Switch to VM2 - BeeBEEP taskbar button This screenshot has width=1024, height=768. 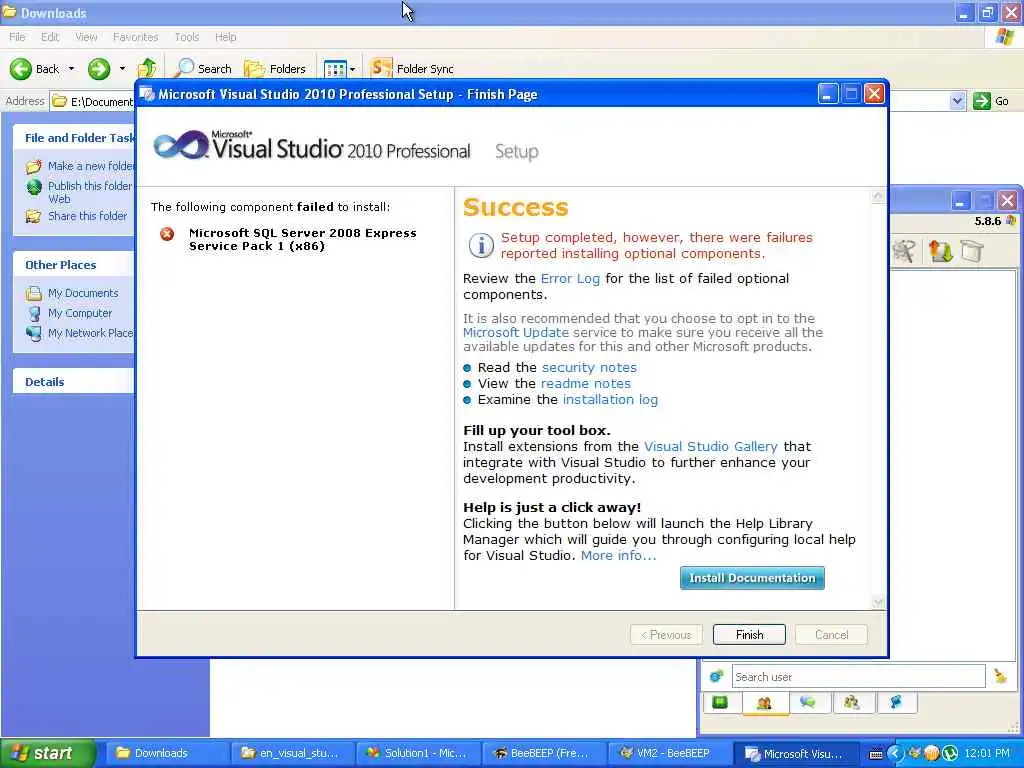coord(669,753)
